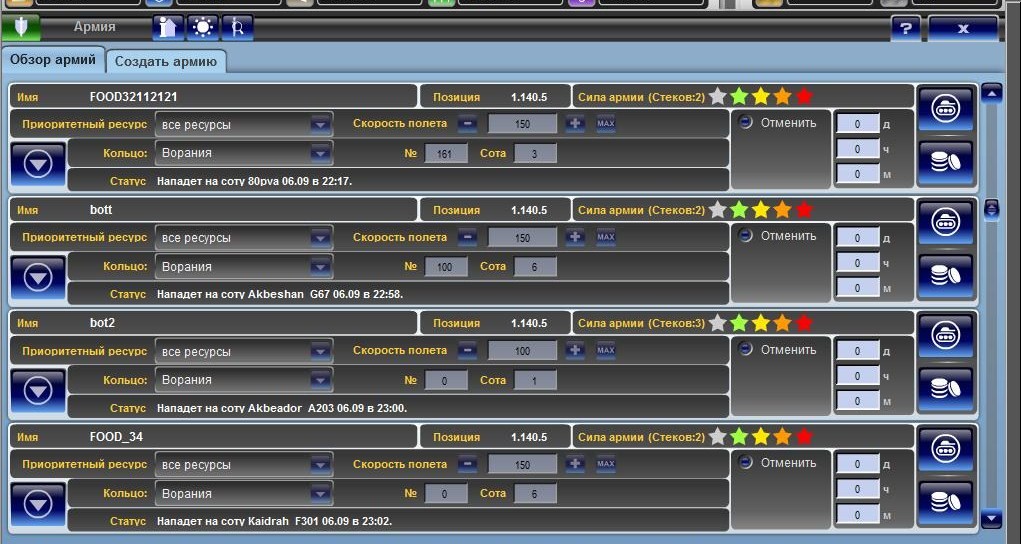Click the plus speed button for bot2
The image size is (1021, 544).
click(575, 351)
